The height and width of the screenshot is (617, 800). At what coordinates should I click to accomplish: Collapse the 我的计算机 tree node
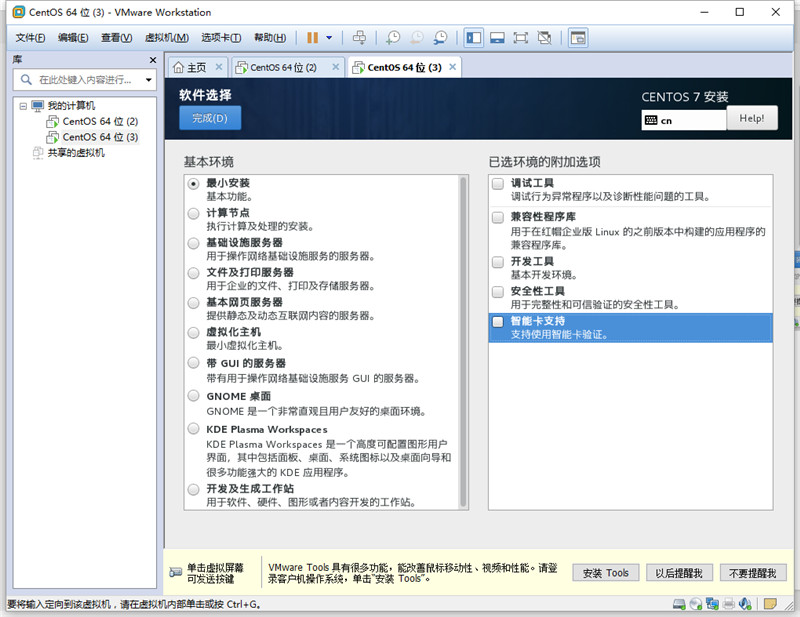23,106
